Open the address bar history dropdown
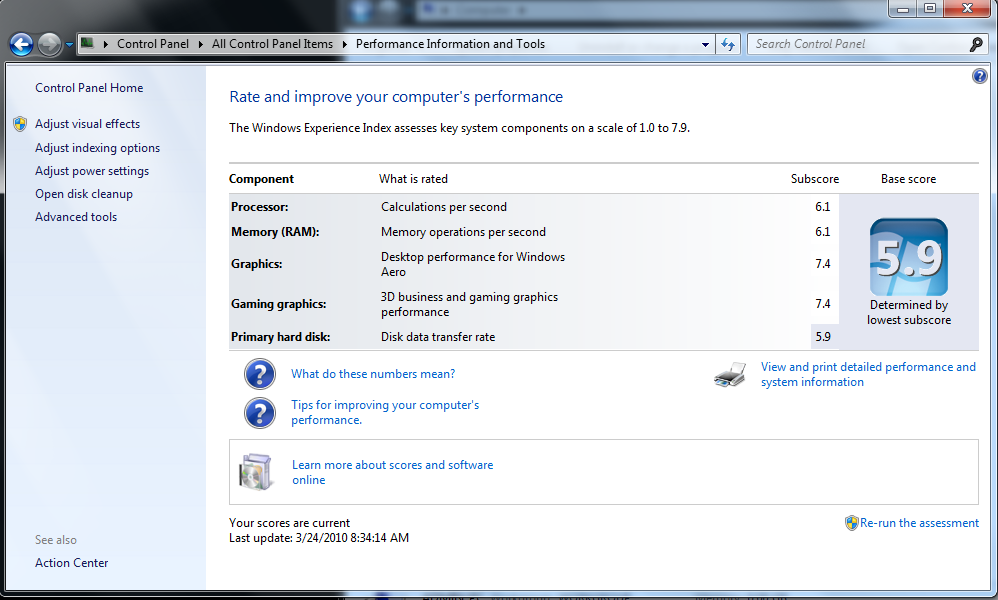The height and width of the screenshot is (600, 998). (705, 45)
